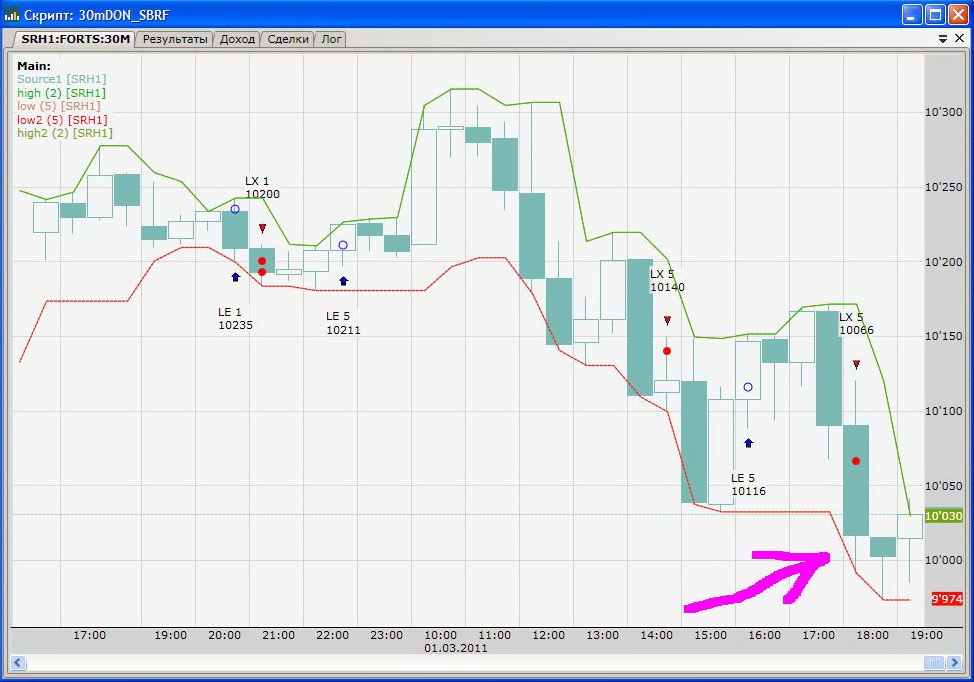Maximize the script window

point(935,14)
